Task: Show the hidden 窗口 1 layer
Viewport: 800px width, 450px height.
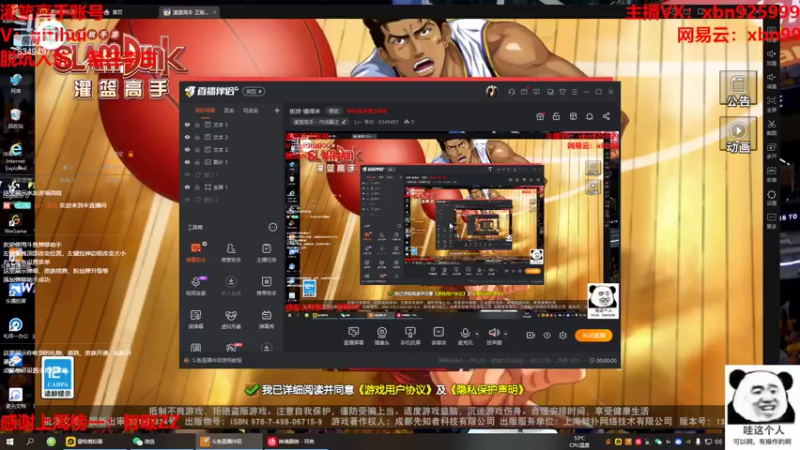Action: (187, 174)
